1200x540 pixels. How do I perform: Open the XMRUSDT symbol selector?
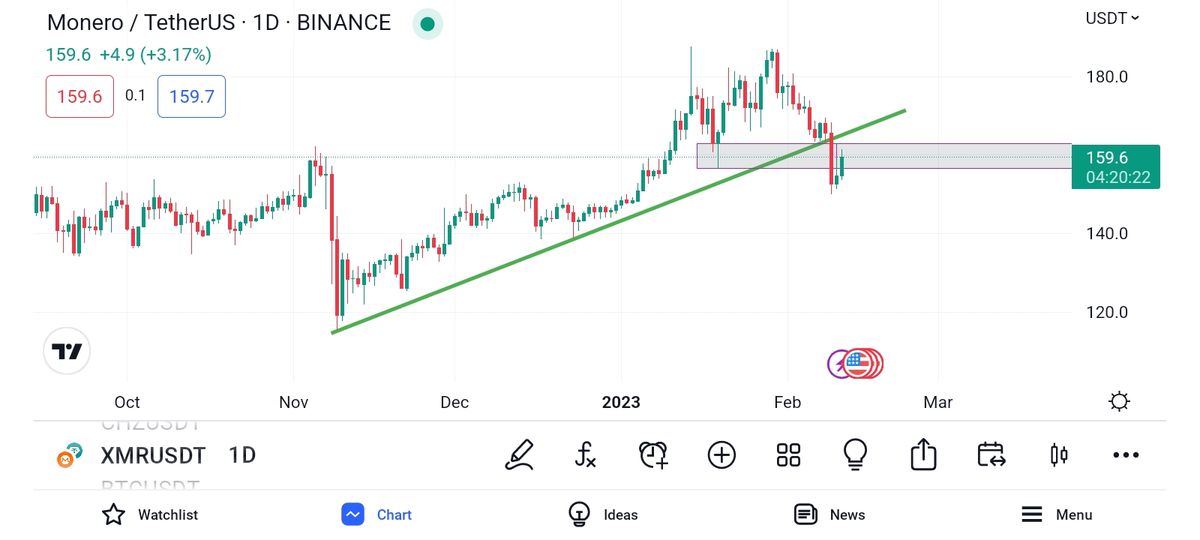click(153, 456)
